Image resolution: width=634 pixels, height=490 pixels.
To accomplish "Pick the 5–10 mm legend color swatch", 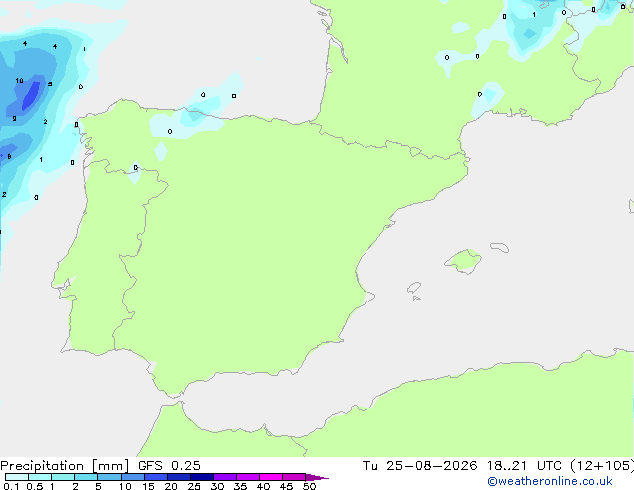I will [109, 477].
